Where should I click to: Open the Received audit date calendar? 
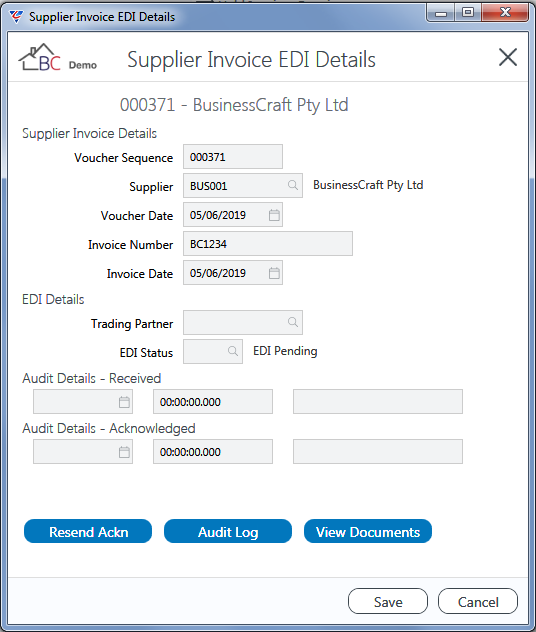pos(124,401)
